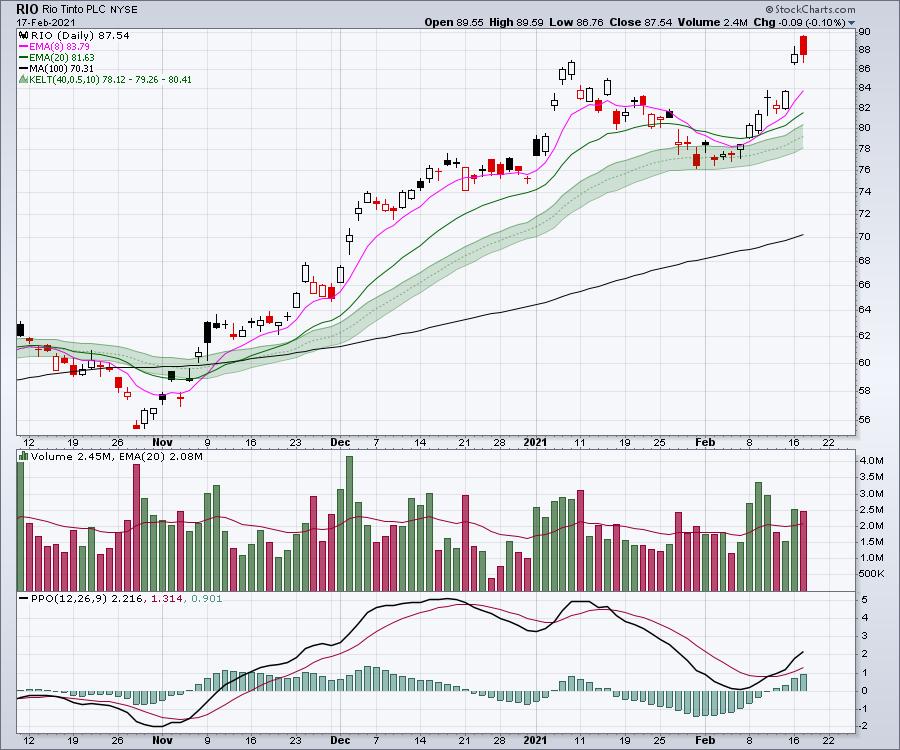900x750 pixels.
Task: Click the Volume panel bar-chart icon
Action: [x=22, y=456]
